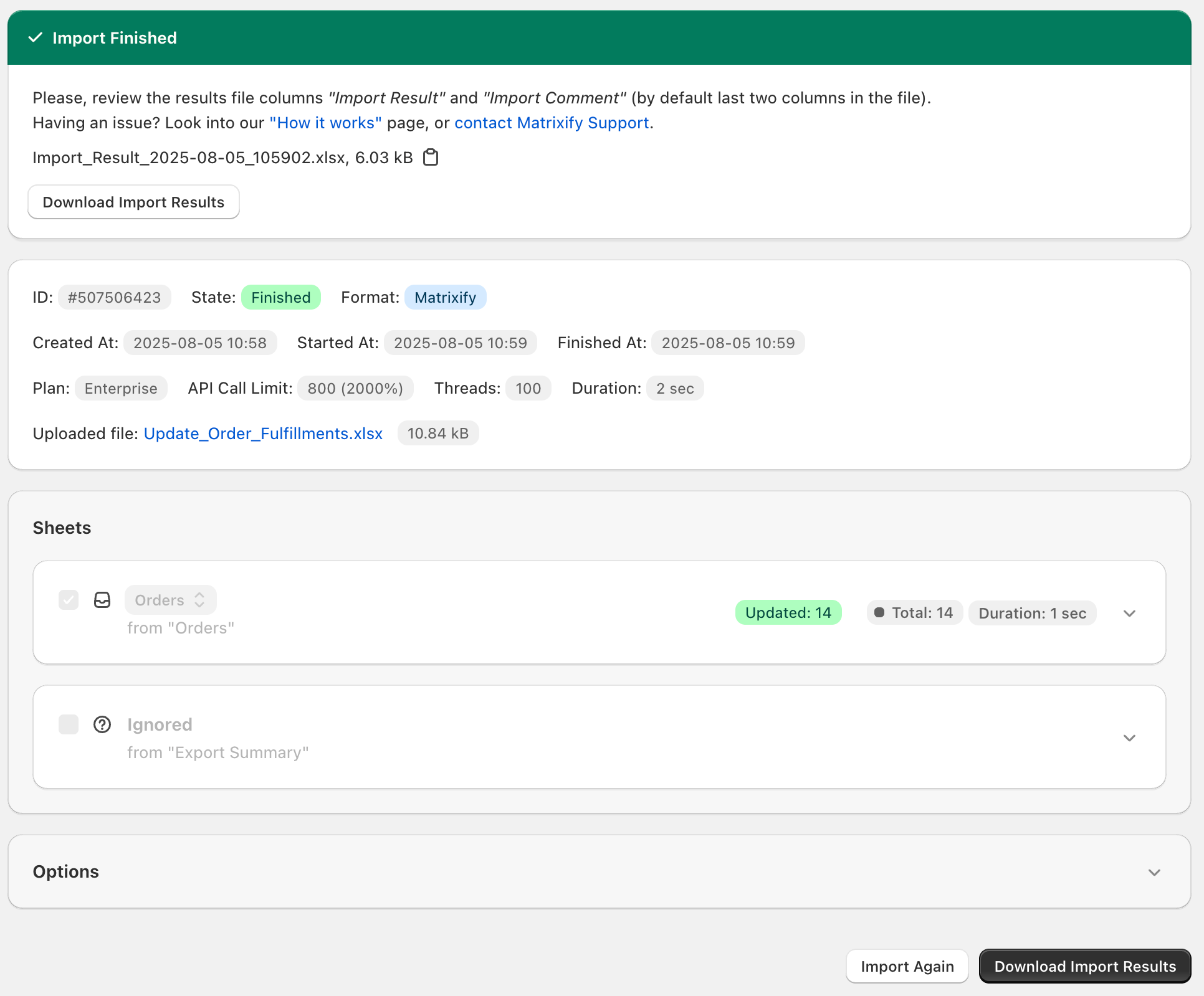Click the dark Download Import Results button

pos(1084,966)
